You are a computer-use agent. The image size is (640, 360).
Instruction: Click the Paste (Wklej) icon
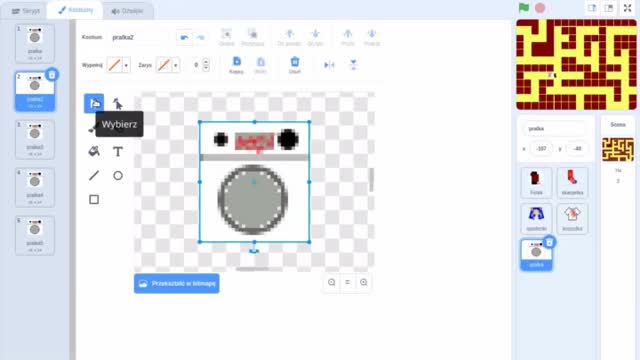pyautogui.click(x=260, y=65)
